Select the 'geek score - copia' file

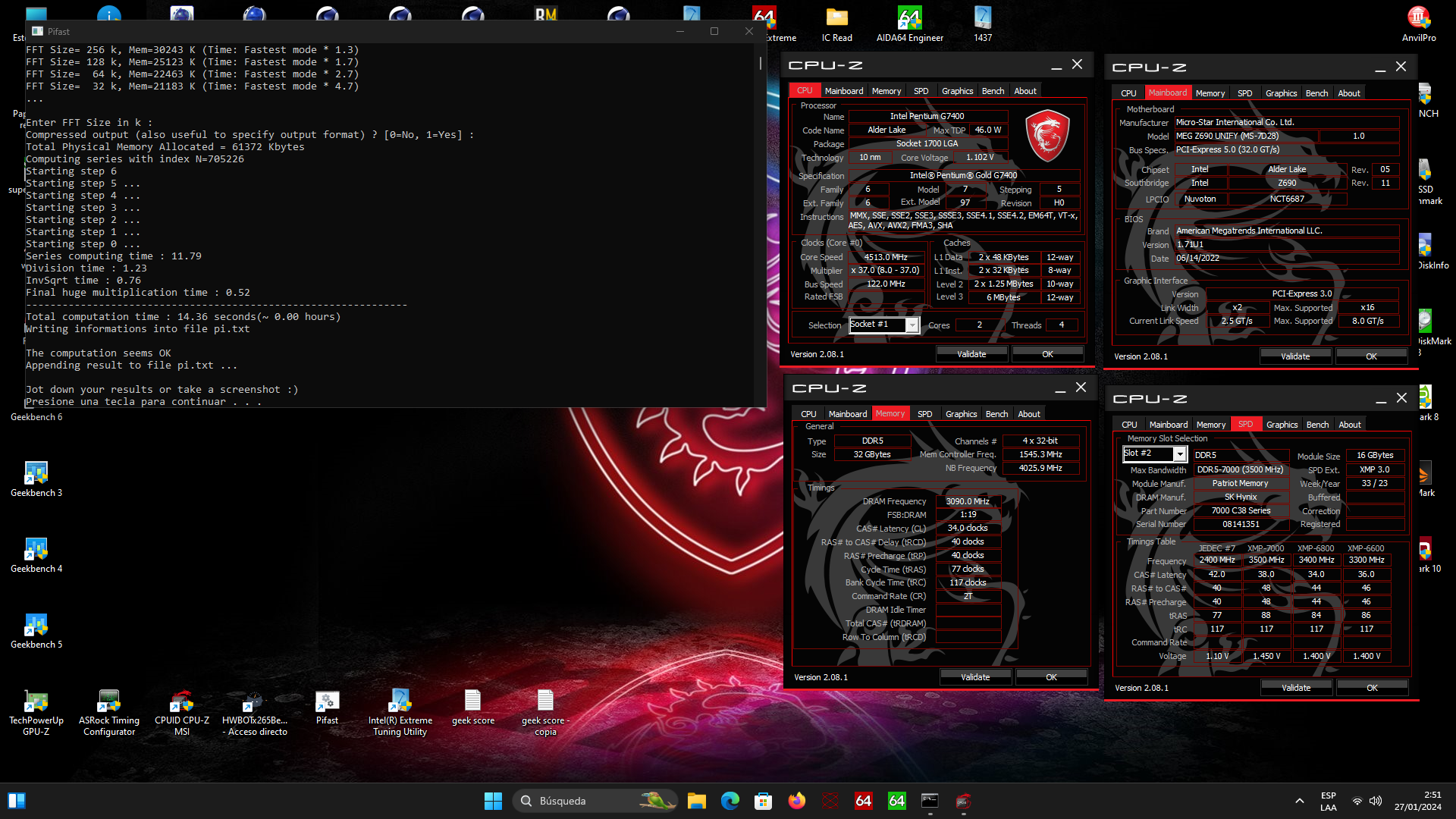pos(545,713)
